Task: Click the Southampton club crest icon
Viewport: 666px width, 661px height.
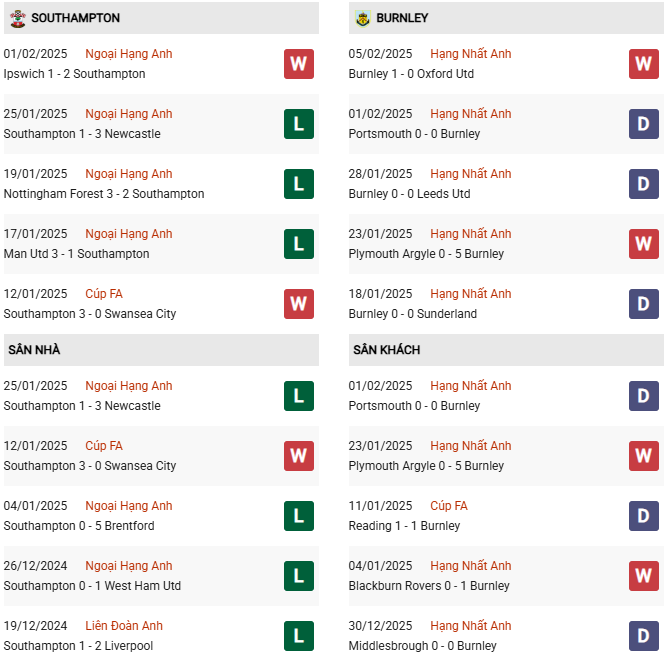Action: click(x=16, y=18)
